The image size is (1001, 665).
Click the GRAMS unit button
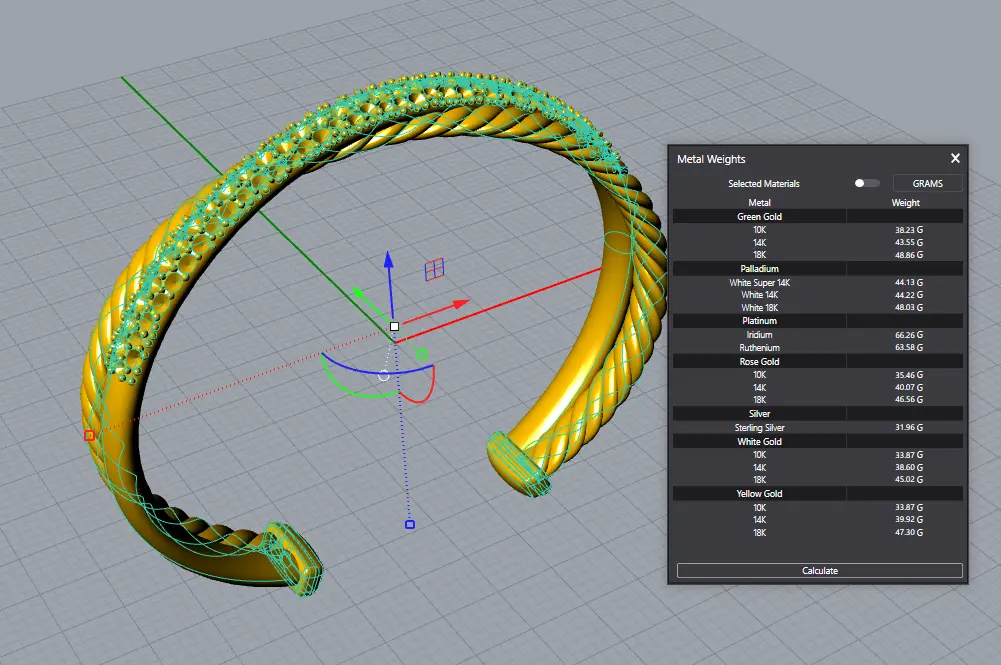coord(928,183)
